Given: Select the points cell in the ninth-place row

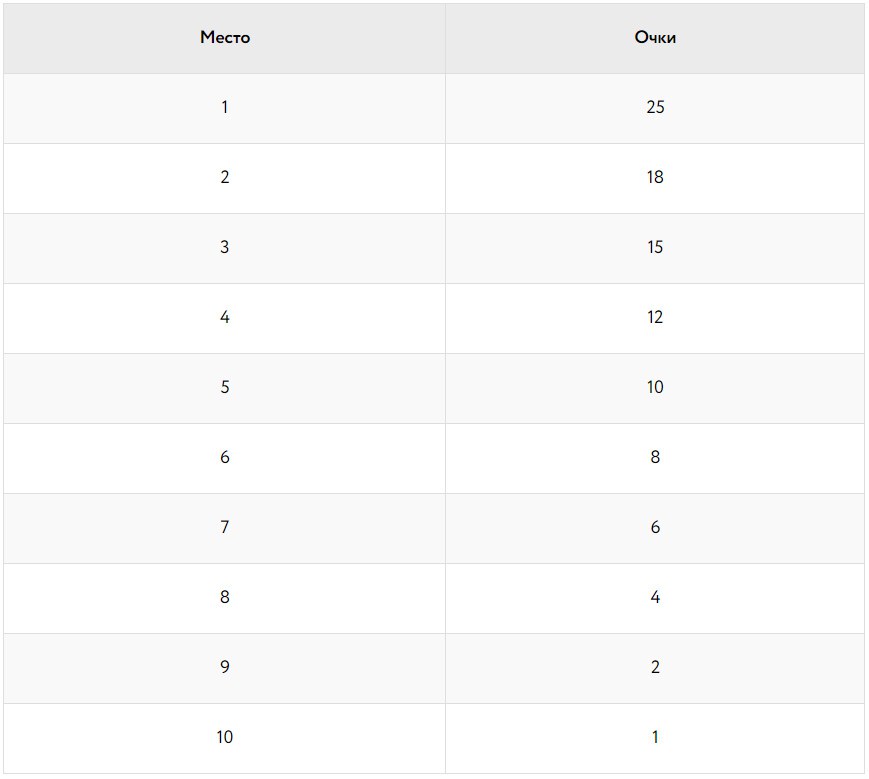Looking at the screenshot, I should pos(655,667).
